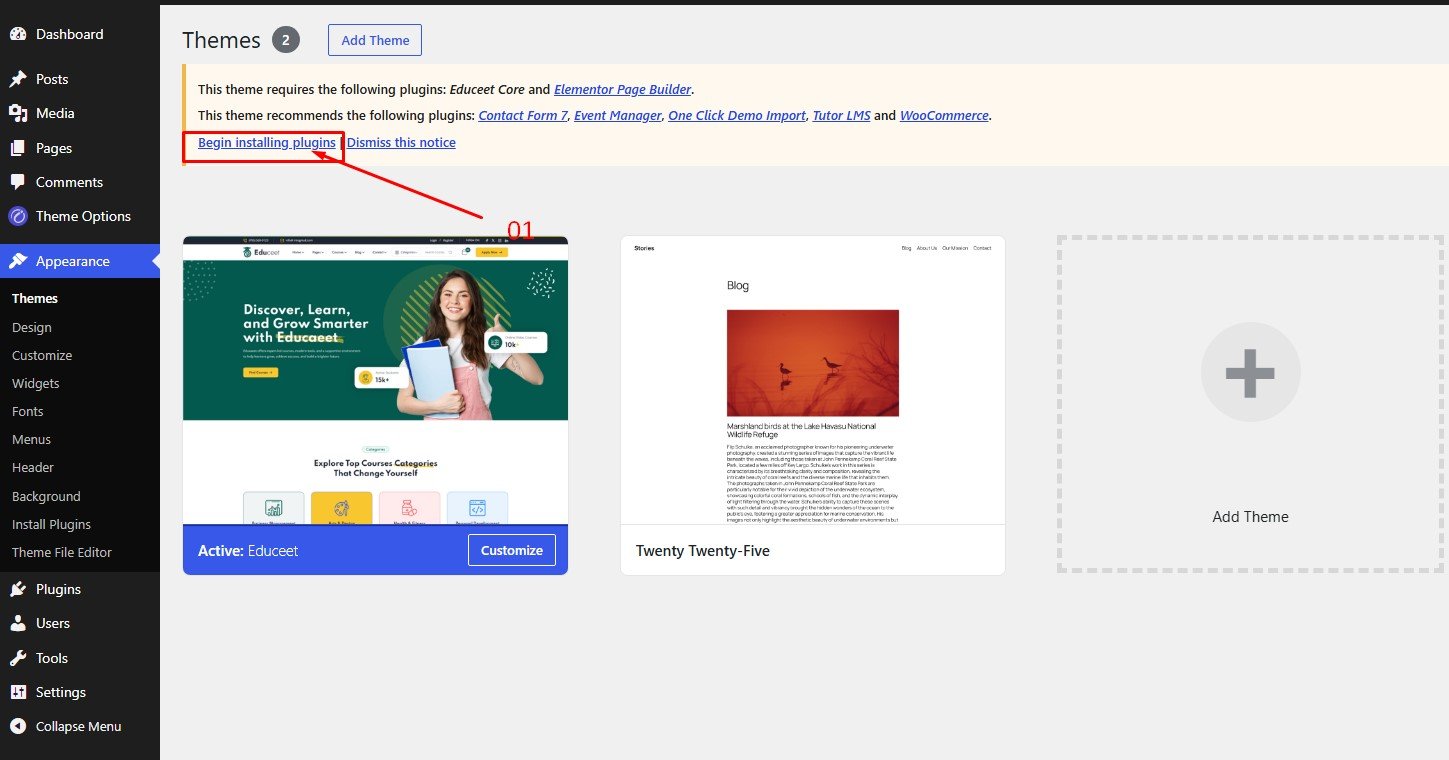
Task: Click the Collapse Menu arrow icon
Action: pyautogui.click(x=17, y=726)
